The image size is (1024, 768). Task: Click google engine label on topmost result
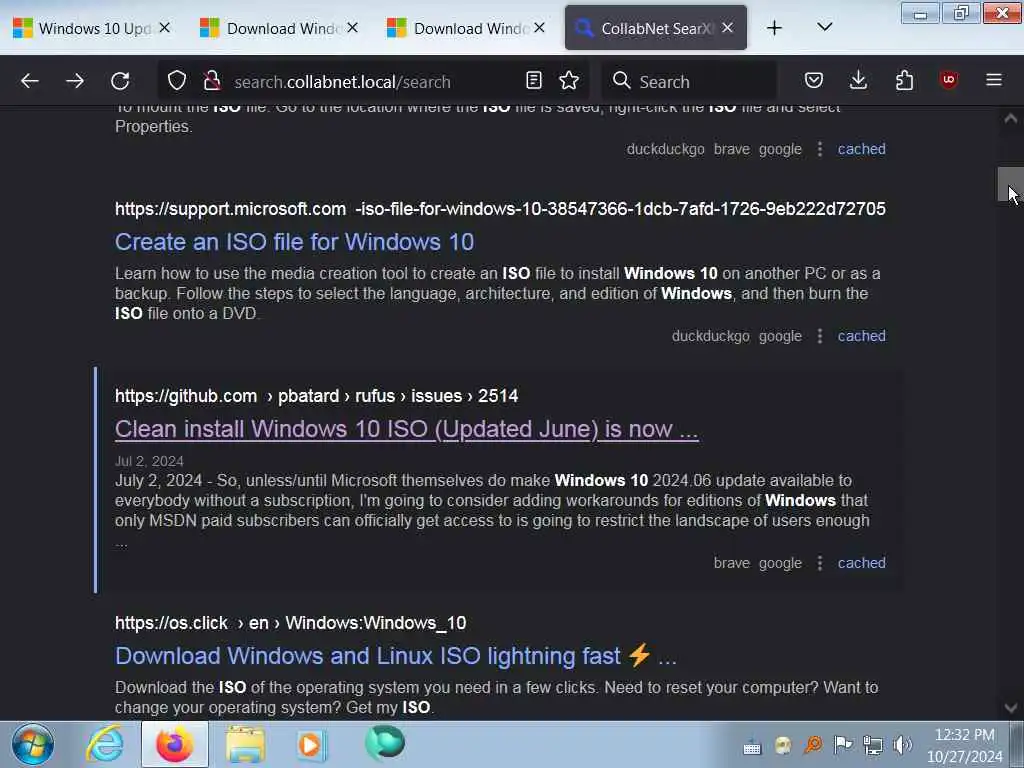tap(780, 149)
